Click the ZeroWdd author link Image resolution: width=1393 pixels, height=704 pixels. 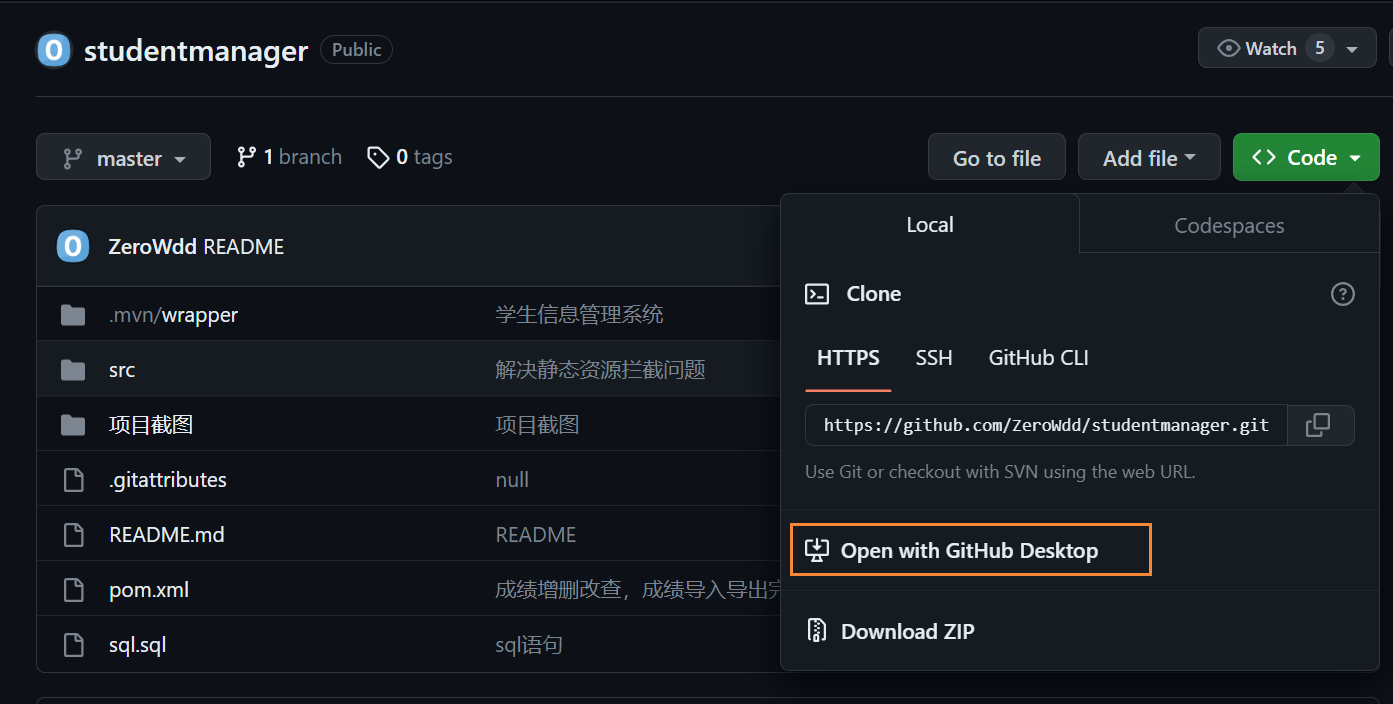(x=153, y=247)
